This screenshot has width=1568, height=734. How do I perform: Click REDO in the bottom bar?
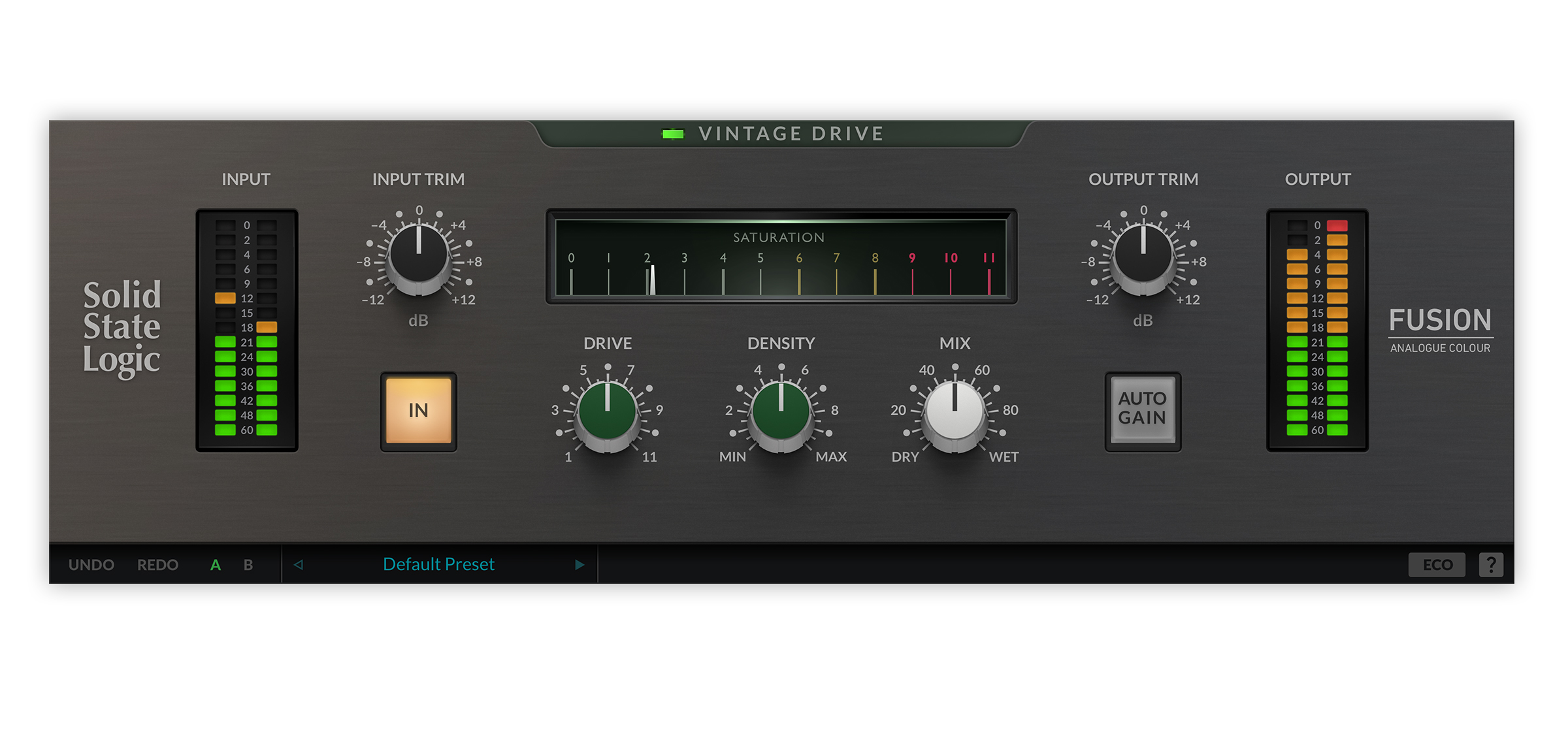[157, 565]
